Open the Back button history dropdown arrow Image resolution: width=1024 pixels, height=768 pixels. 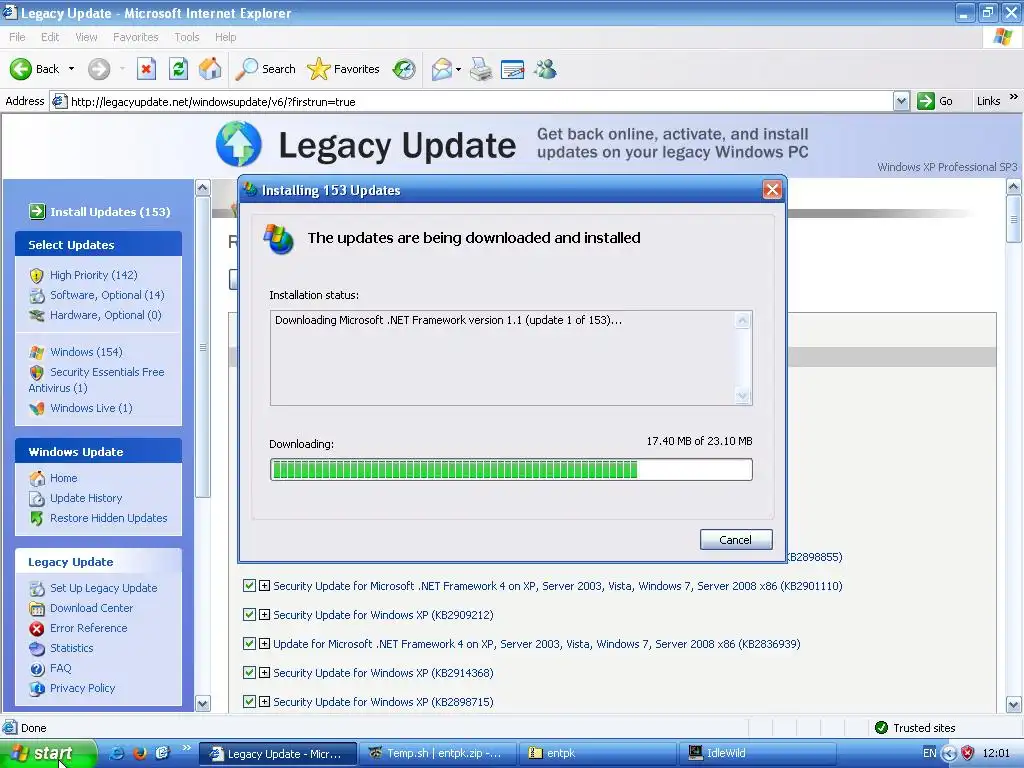pyautogui.click(x=71, y=69)
